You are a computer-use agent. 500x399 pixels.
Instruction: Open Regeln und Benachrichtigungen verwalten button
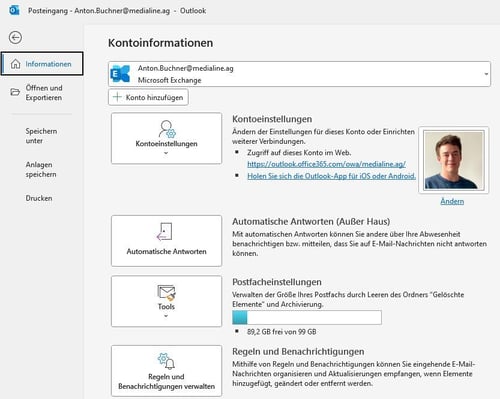166,371
